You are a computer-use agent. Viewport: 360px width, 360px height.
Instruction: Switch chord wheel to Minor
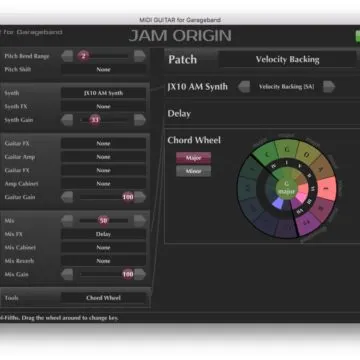click(193, 171)
